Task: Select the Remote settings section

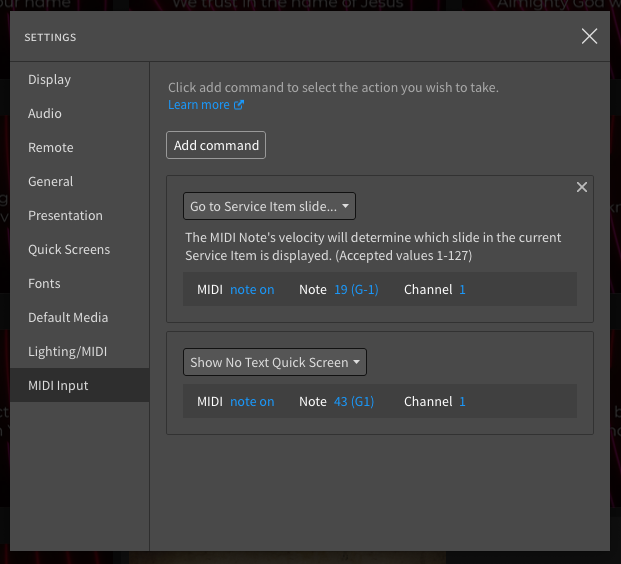Action: click(51, 148)
